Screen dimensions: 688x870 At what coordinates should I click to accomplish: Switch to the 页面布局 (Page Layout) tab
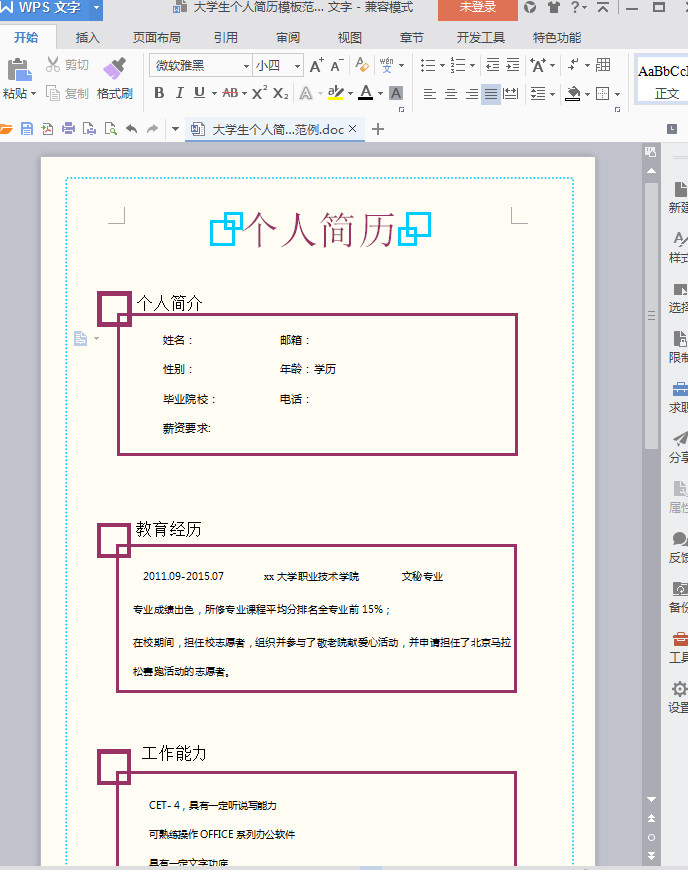click(157, 38)
